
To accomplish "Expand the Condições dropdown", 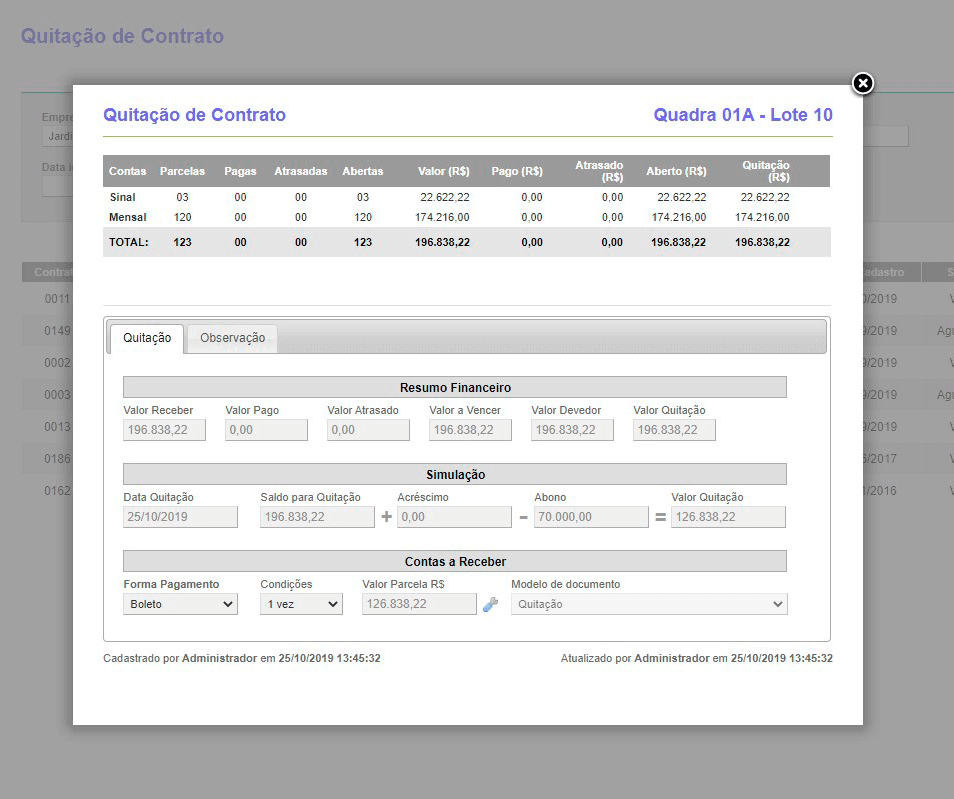I will [301, 604].
